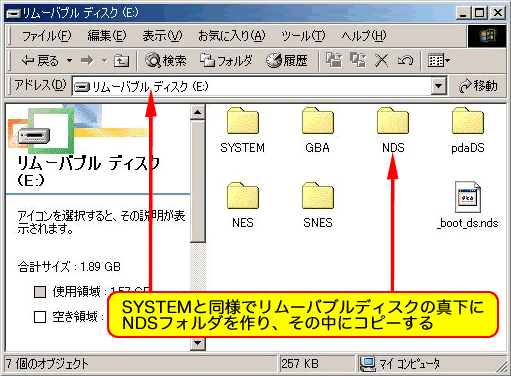Expand the address bar dropdown
This screenshot has width=511, height=376.
click(439, 86)
